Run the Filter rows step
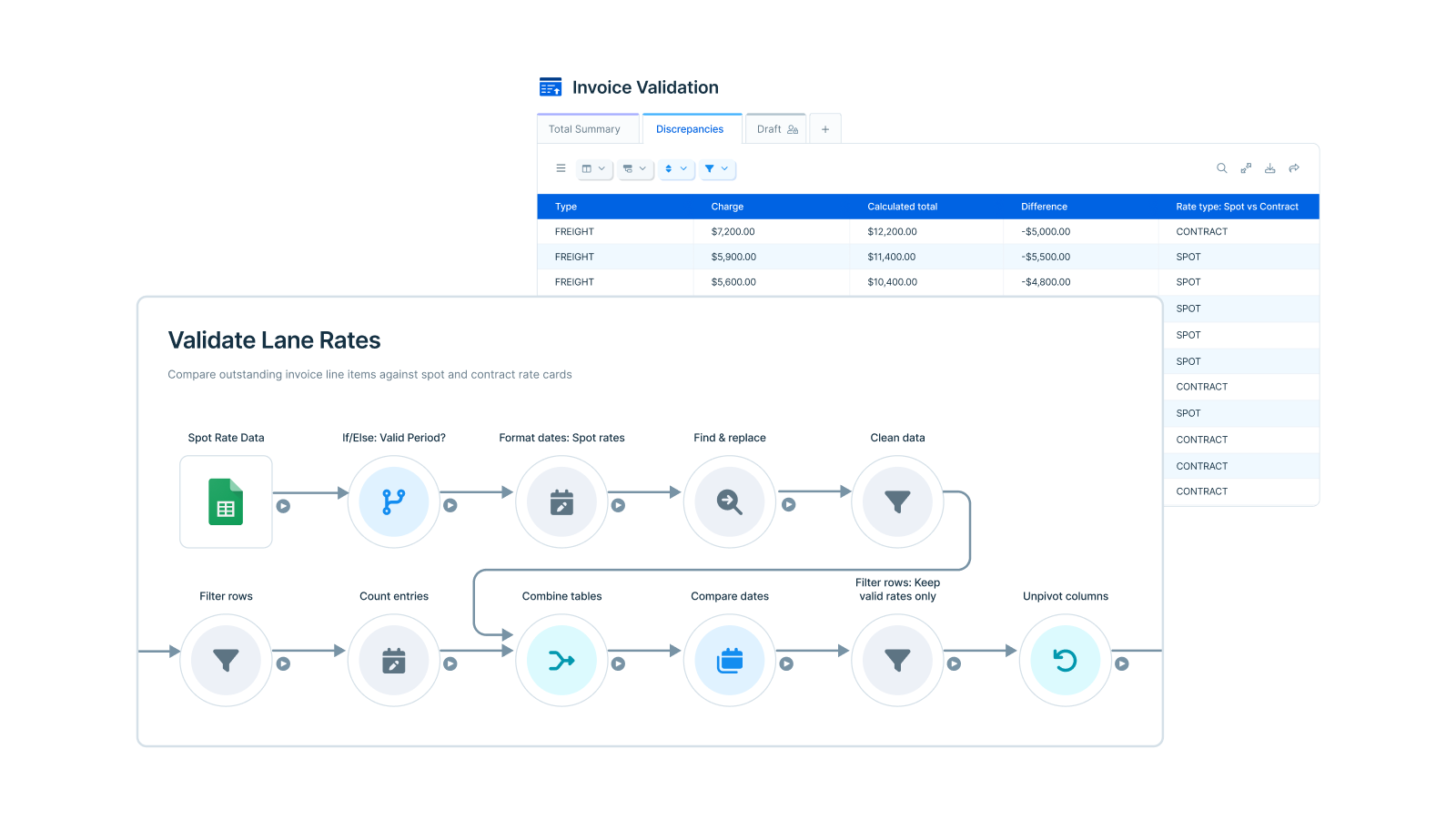Screen dimensions: 1456x820 click(x=283, y=664)
